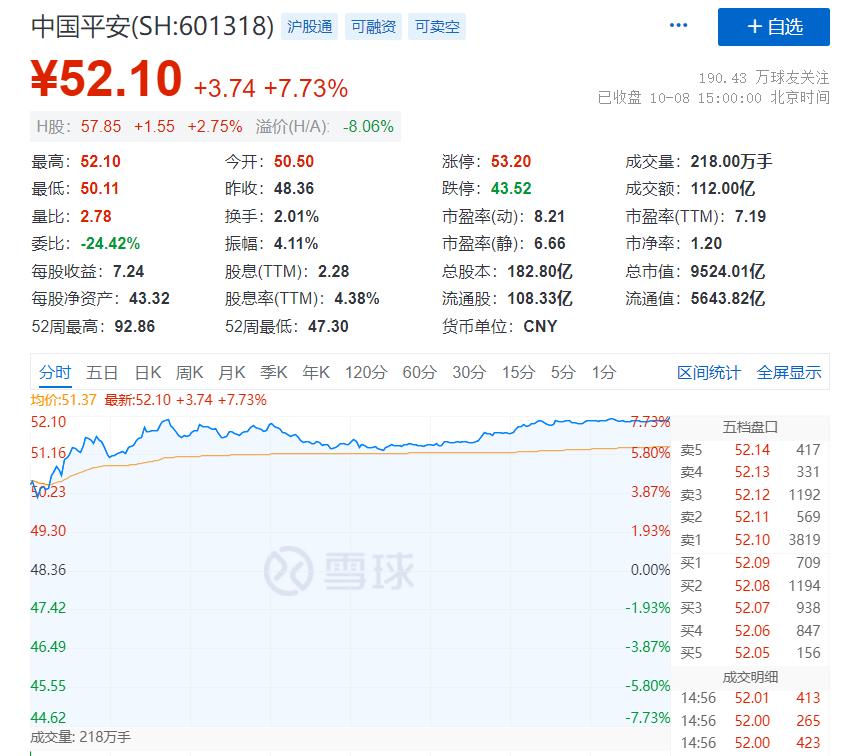Select the 卖5 order row at 52.14
The image size is (842, 756).
tap(750, 450)
